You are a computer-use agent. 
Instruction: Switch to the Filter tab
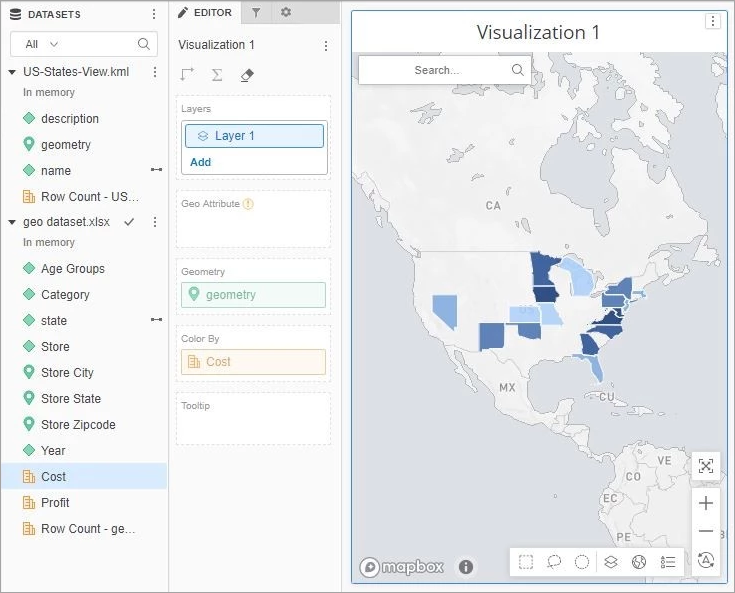tap(256, 12)
